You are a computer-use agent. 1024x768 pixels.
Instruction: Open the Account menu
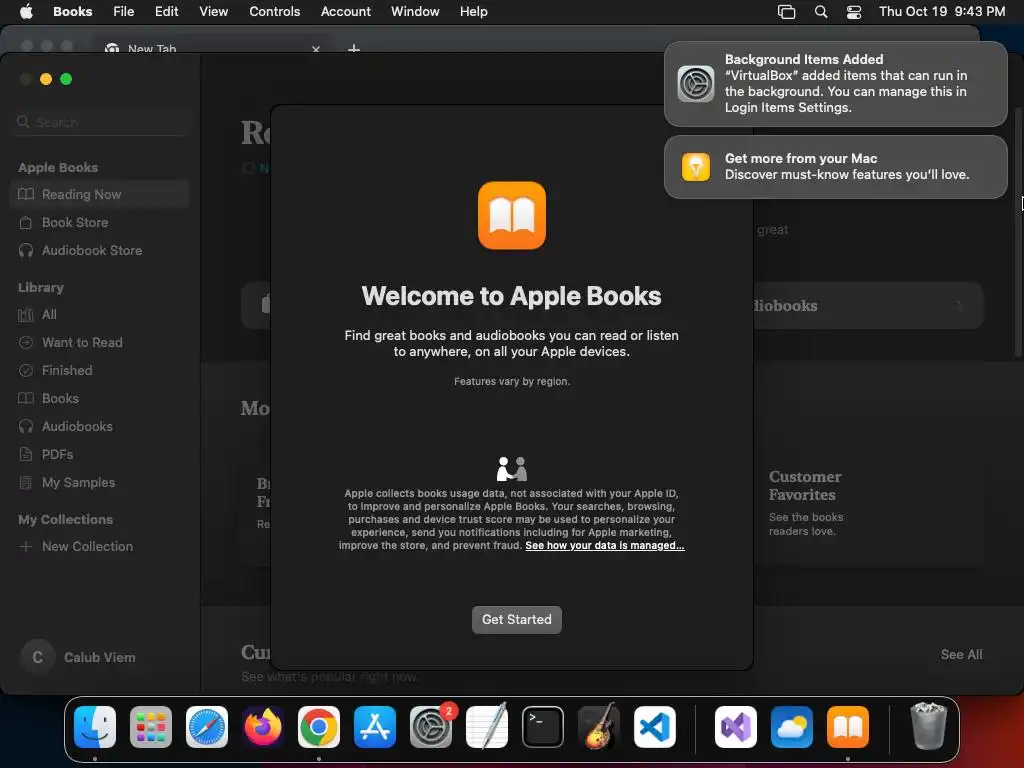(x=345, y=12)
